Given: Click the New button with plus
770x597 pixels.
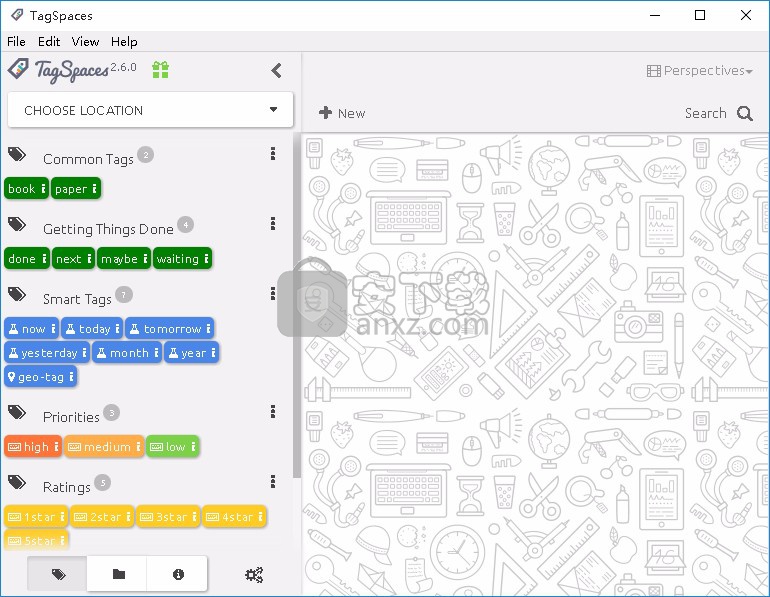Looking at the screenshot, I should point(342,113).
